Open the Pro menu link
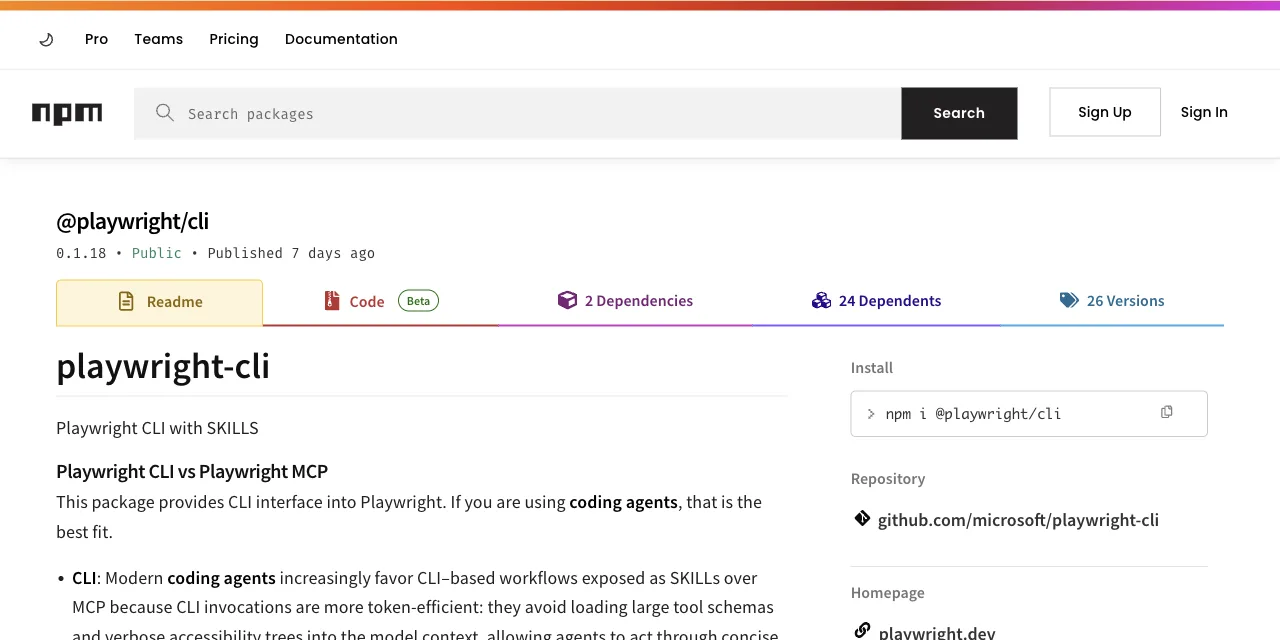The height and width of the screenshot is (640, 1280). (96, 39)
